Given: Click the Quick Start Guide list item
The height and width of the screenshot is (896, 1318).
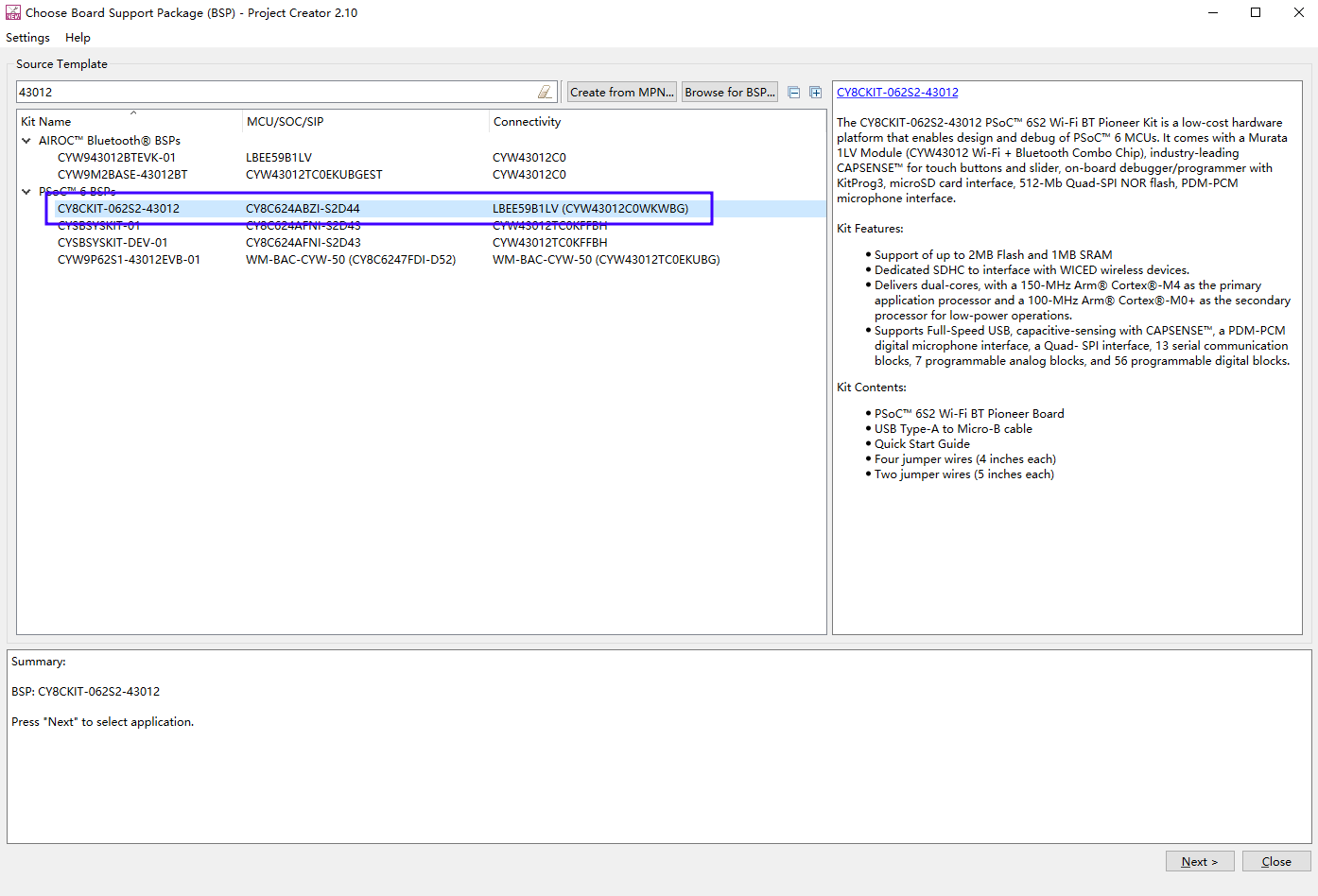Looking at the screenshot, I should click(922, 443).
